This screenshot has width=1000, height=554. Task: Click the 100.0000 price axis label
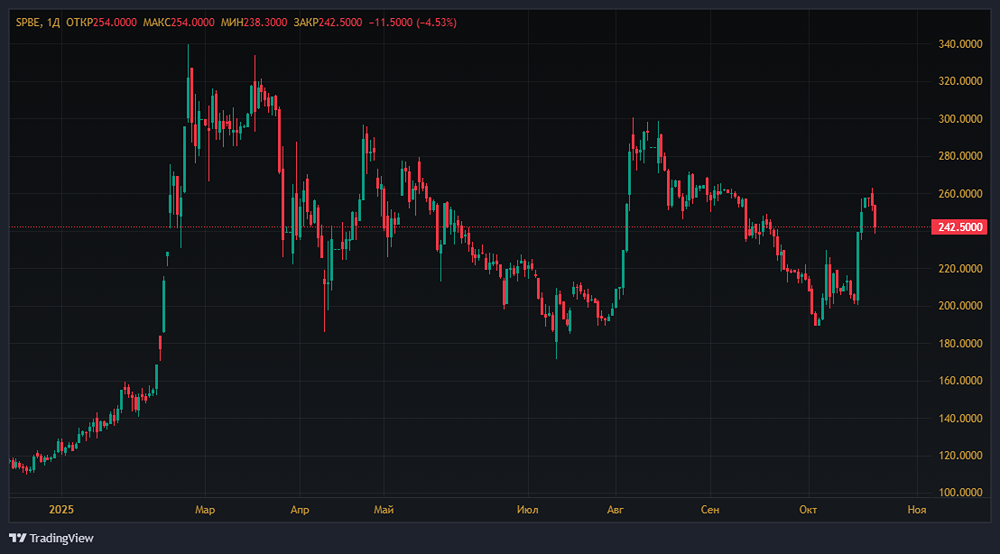point(960,492)
